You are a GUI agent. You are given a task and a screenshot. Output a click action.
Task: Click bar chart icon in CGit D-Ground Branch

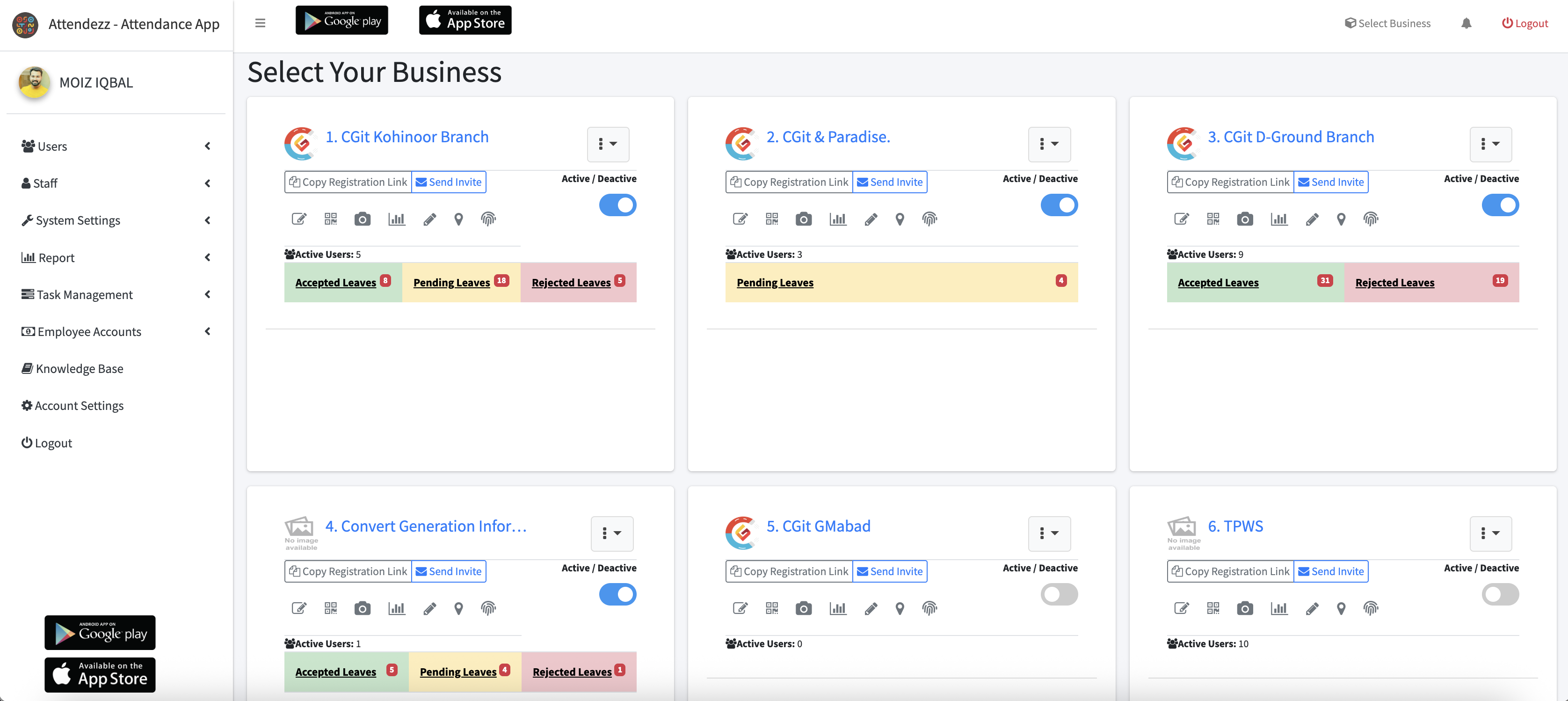tap(1278, 219)
